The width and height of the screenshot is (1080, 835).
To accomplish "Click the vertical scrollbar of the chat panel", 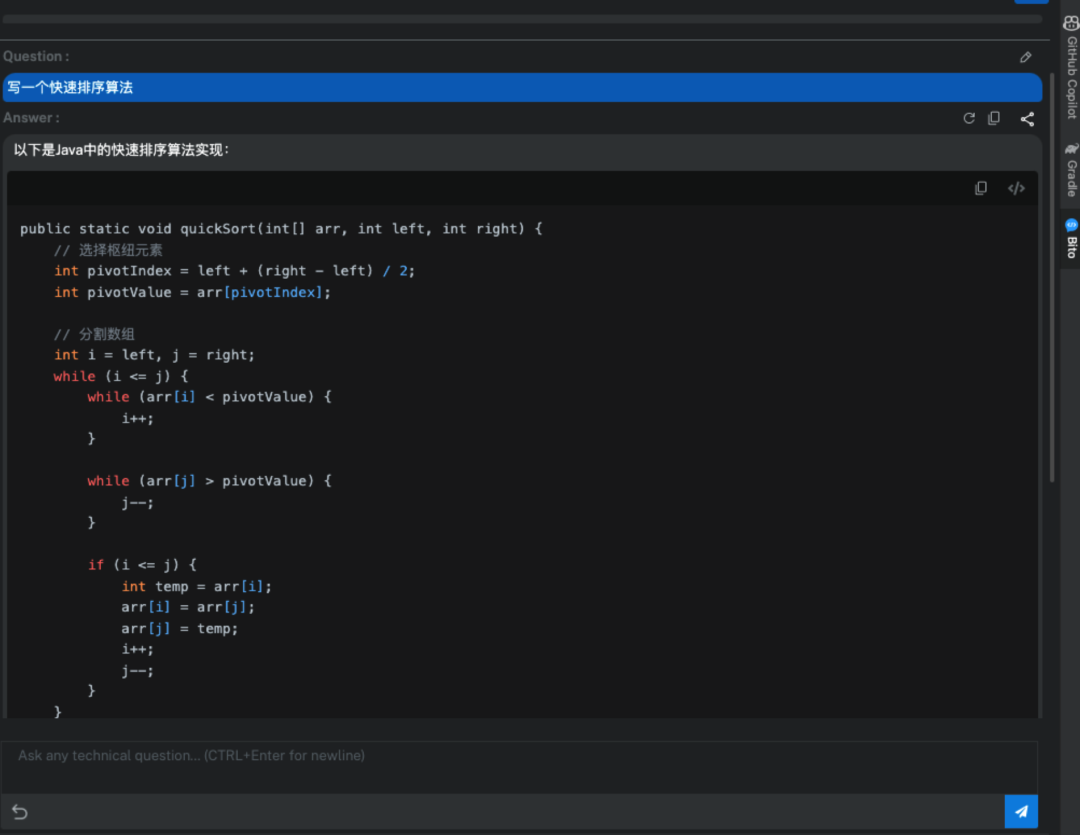I will click(x=1052, y=276).
